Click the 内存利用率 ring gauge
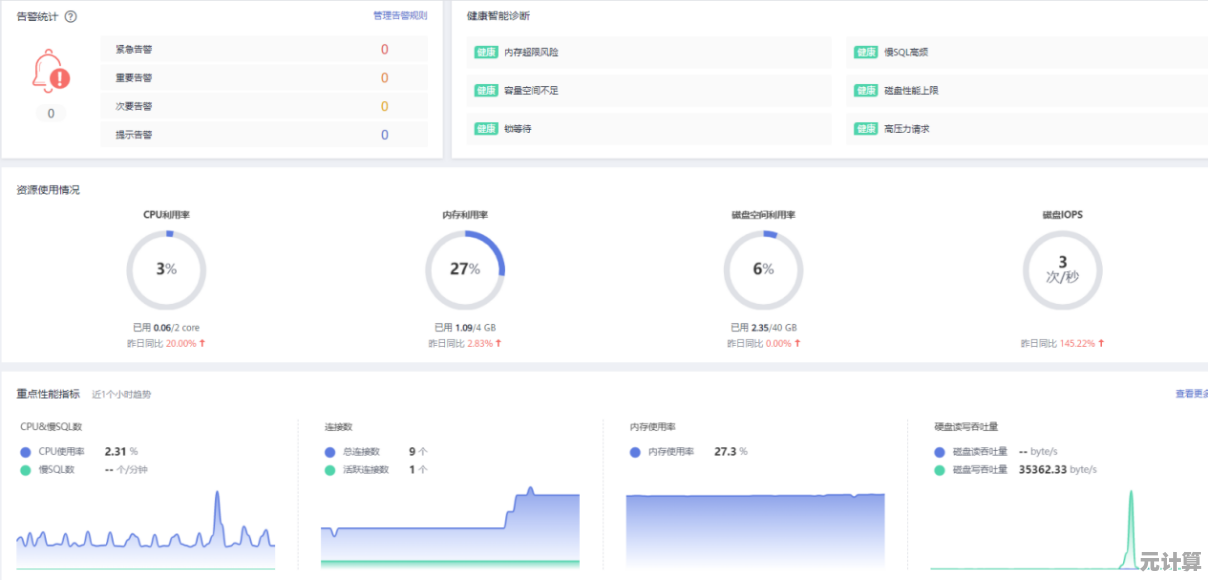The width and height of the screenshot is (1208, 580). 465,270
